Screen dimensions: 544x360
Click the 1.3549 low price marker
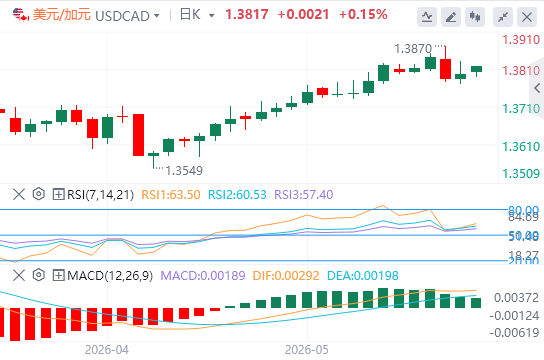tap(184, 171)
